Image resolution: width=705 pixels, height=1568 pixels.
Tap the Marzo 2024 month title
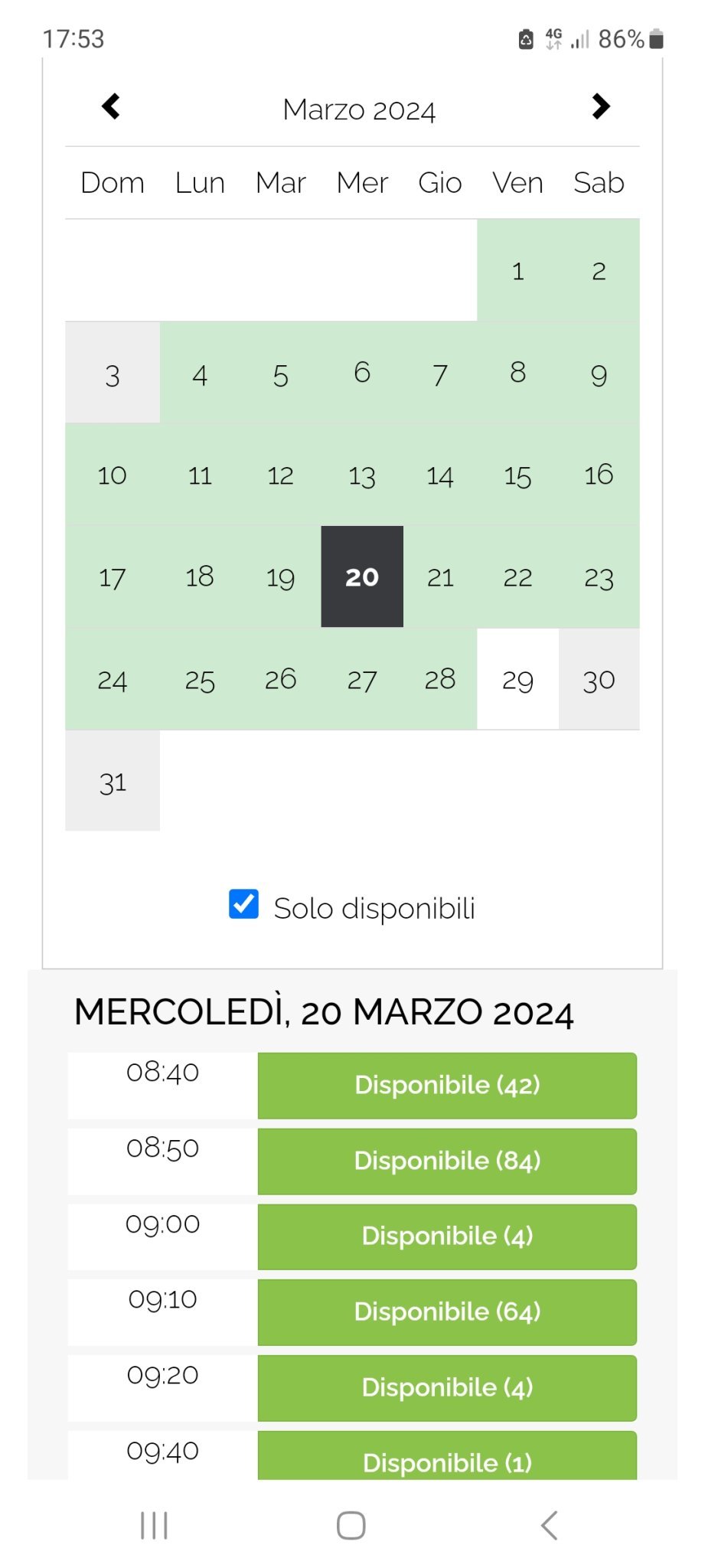tap(359, 109)
